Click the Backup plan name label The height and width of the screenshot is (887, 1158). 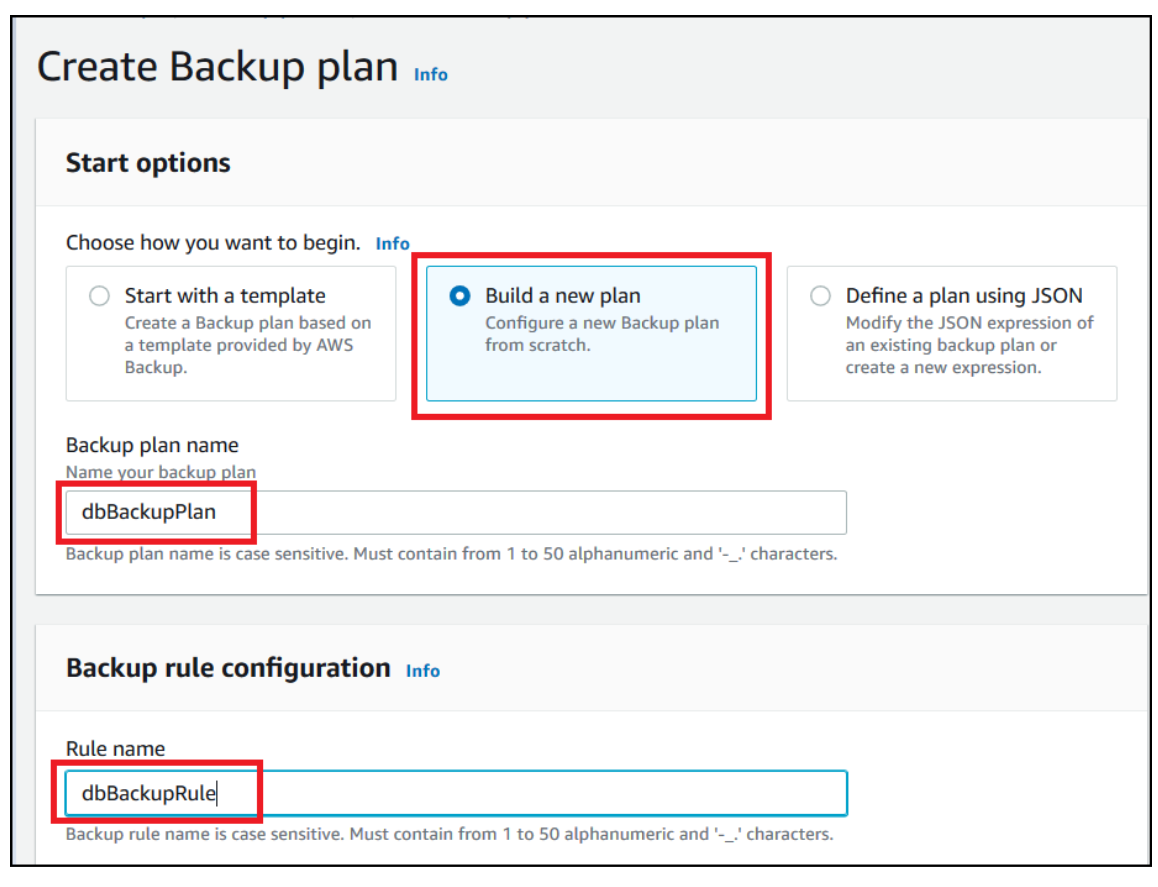click(152, 445)
